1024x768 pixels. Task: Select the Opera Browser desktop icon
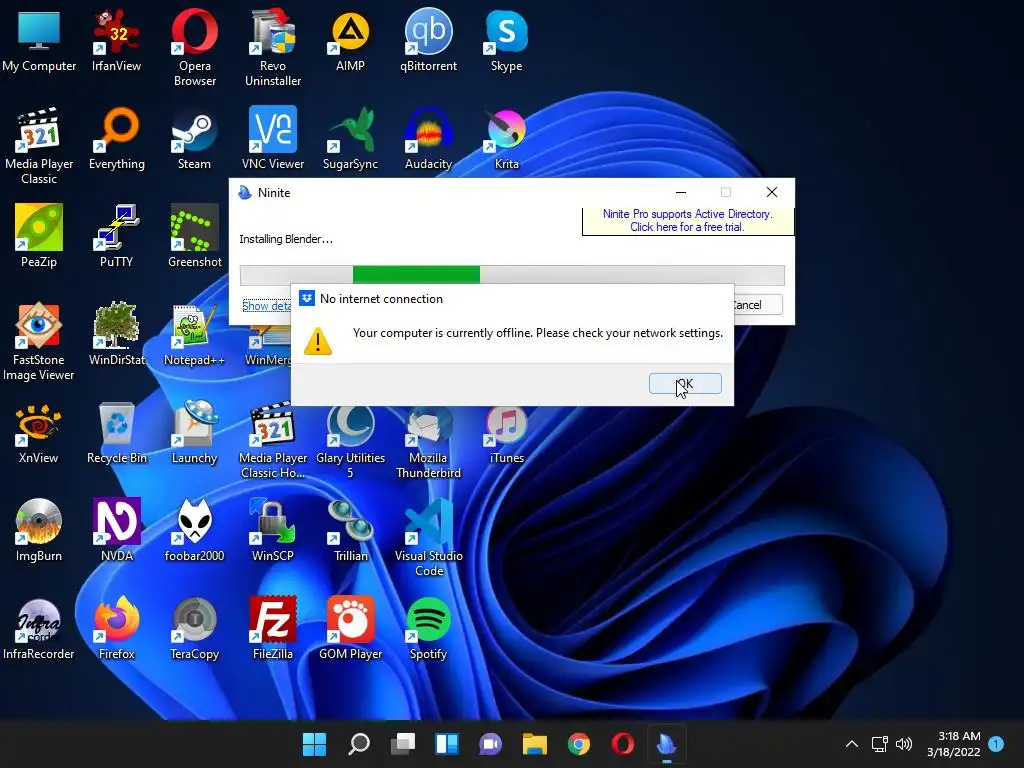click(x=195, y=48)
